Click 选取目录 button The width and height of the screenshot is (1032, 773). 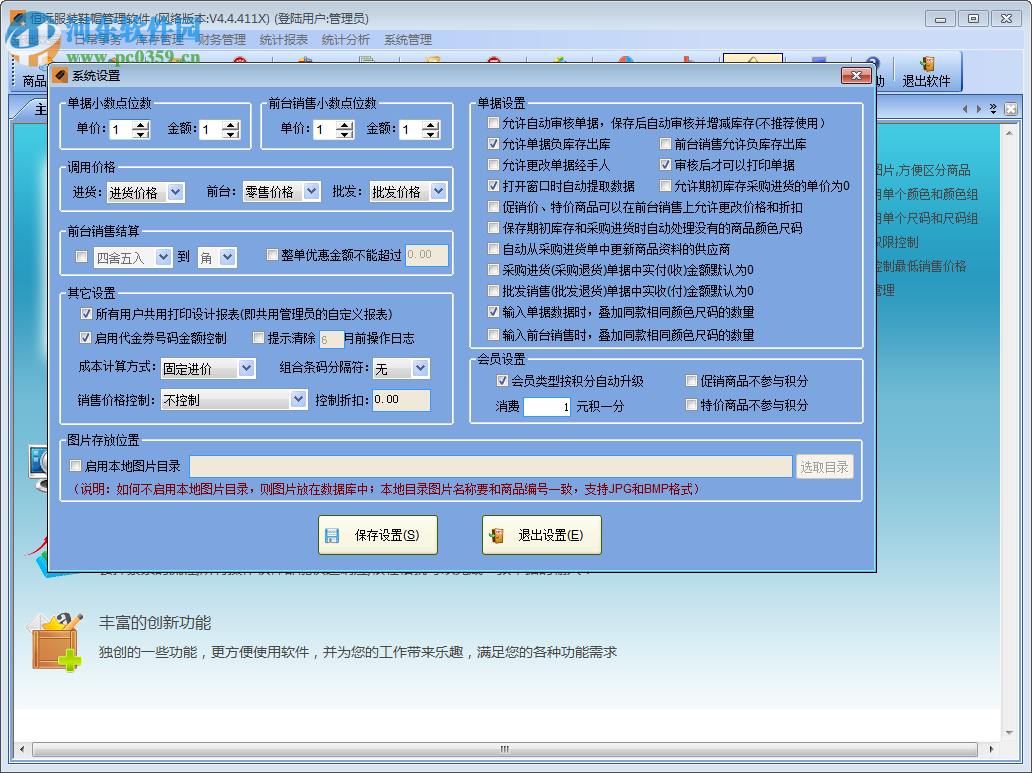coord(825,467)
